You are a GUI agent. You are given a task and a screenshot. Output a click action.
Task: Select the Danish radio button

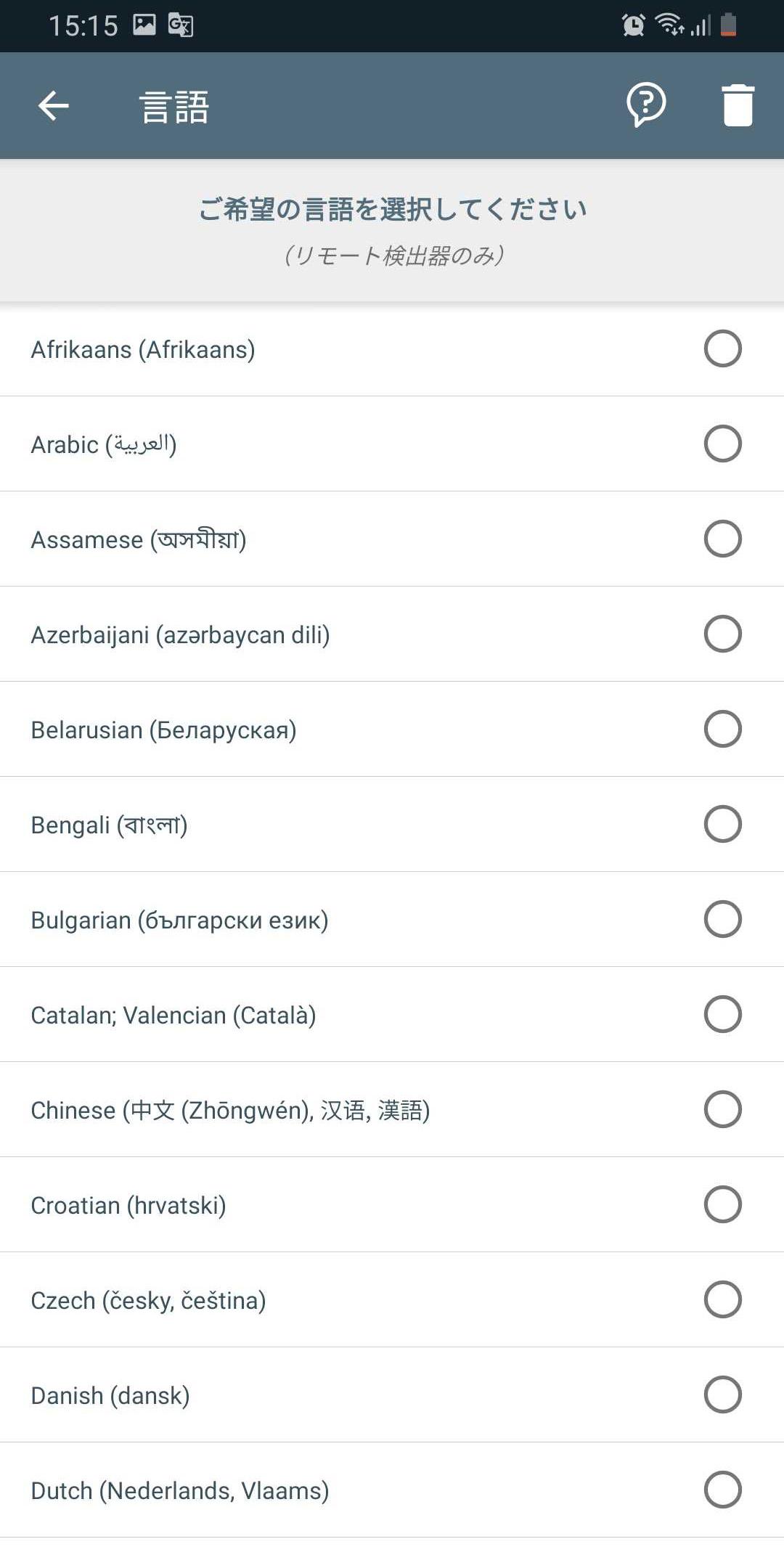[722, 1395]
